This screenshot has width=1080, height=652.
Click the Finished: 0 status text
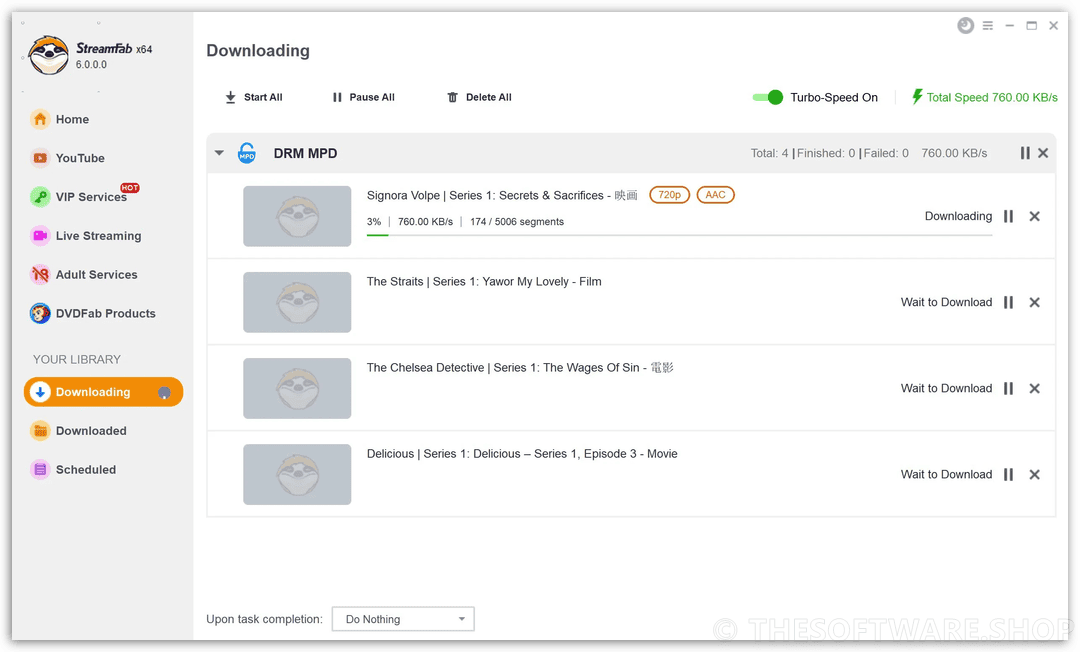click(826, 153)
